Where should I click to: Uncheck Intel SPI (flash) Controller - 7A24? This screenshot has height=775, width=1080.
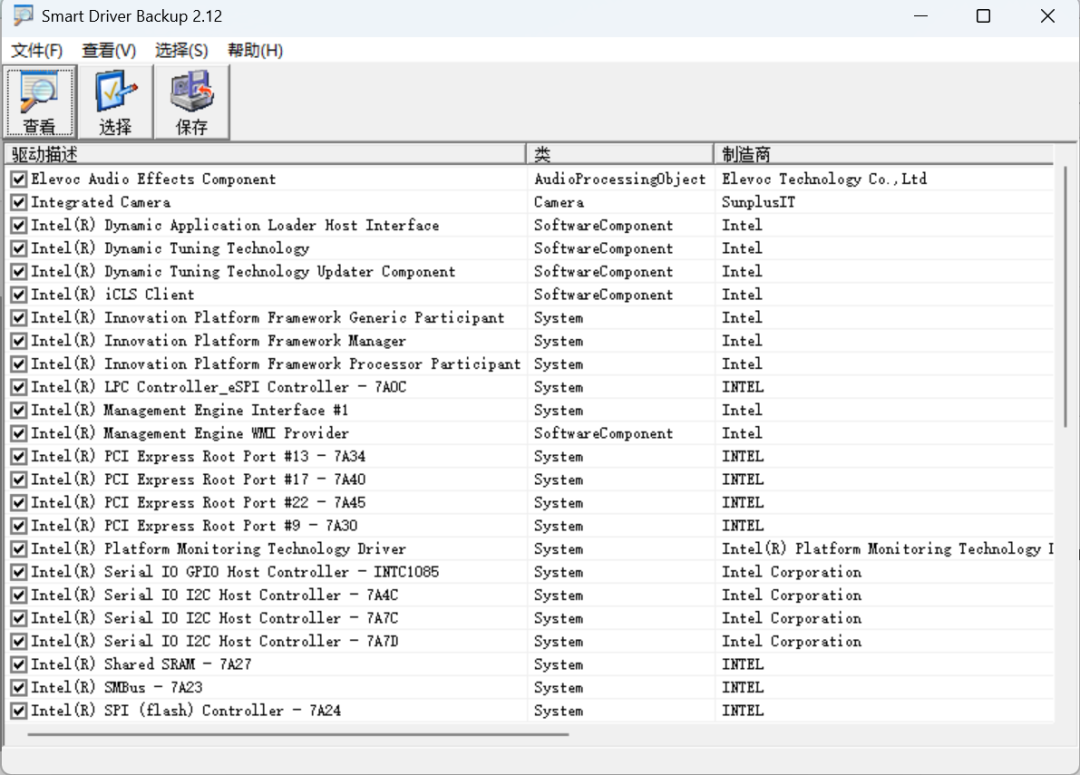pos(19,711)
